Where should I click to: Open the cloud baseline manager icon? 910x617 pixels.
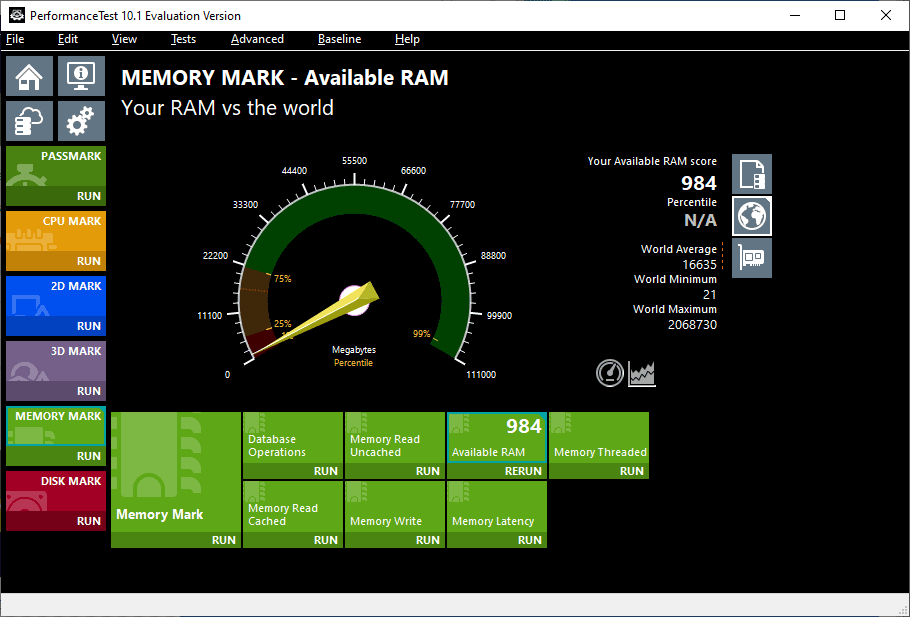30,121
